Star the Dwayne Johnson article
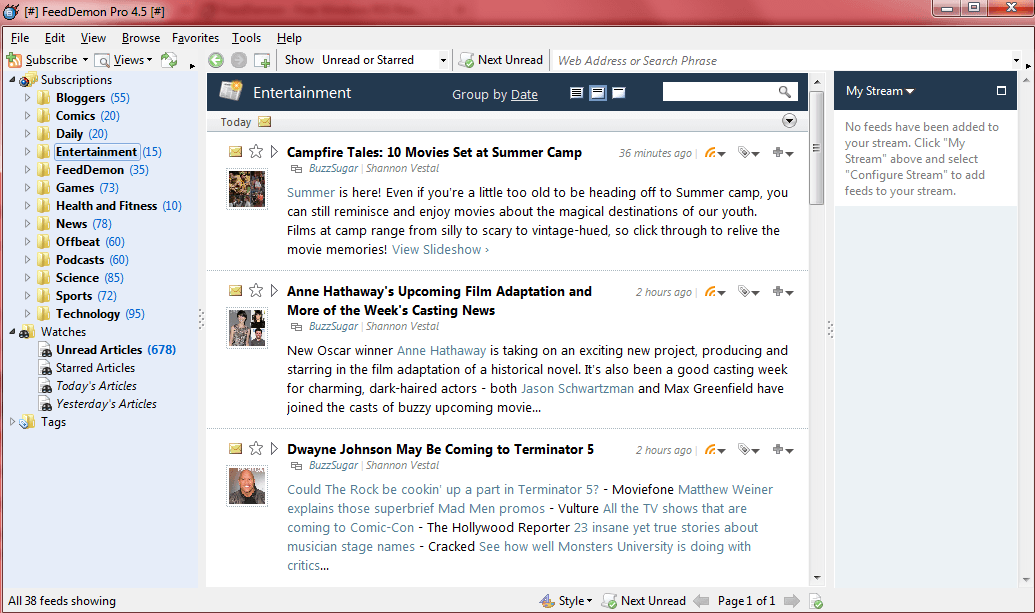The image size is (1035, 613). pos(256,449)
